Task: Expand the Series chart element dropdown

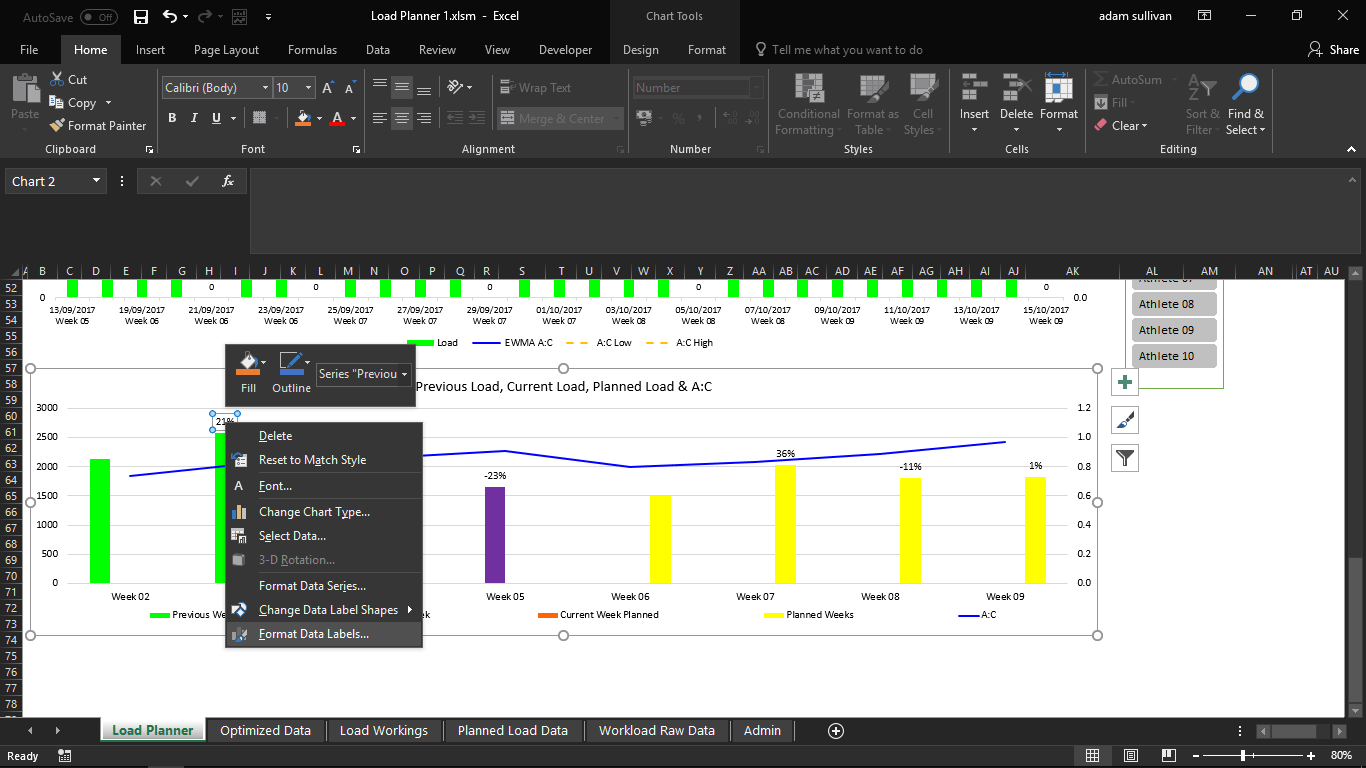Action: click(x=404, y=374)
